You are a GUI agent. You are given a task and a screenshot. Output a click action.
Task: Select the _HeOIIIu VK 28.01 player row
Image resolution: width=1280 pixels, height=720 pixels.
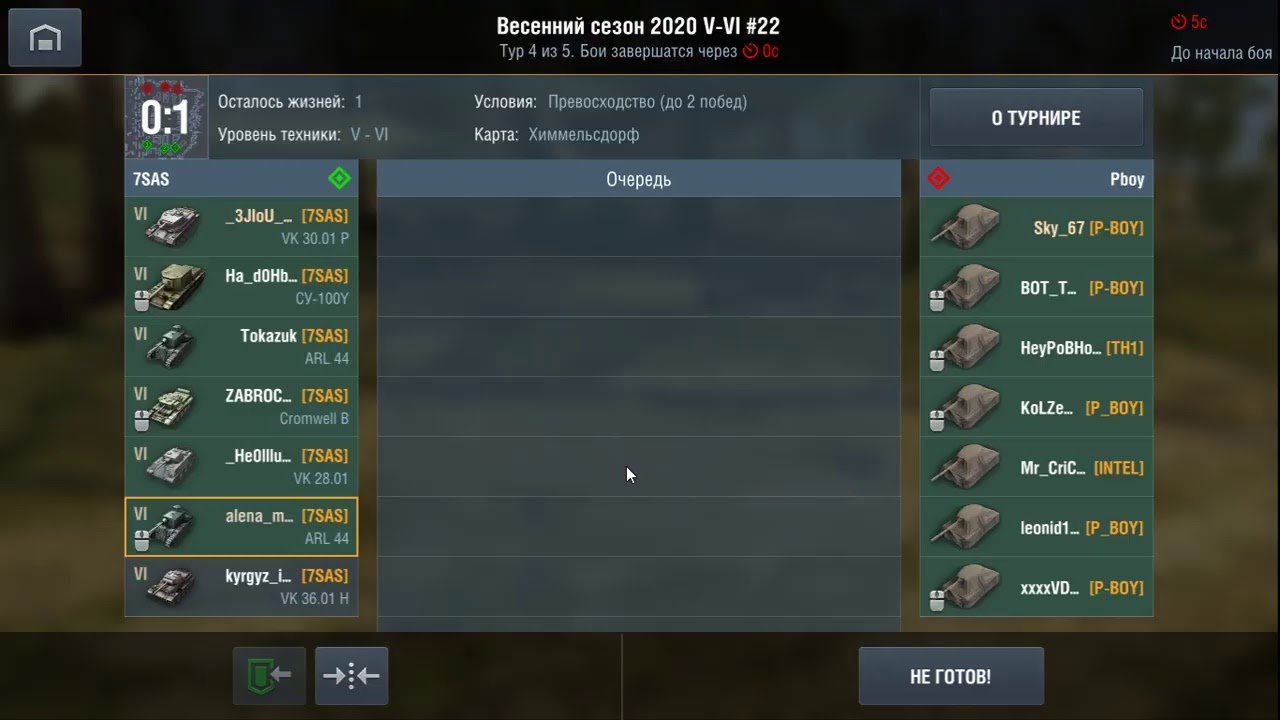[241, 467]
